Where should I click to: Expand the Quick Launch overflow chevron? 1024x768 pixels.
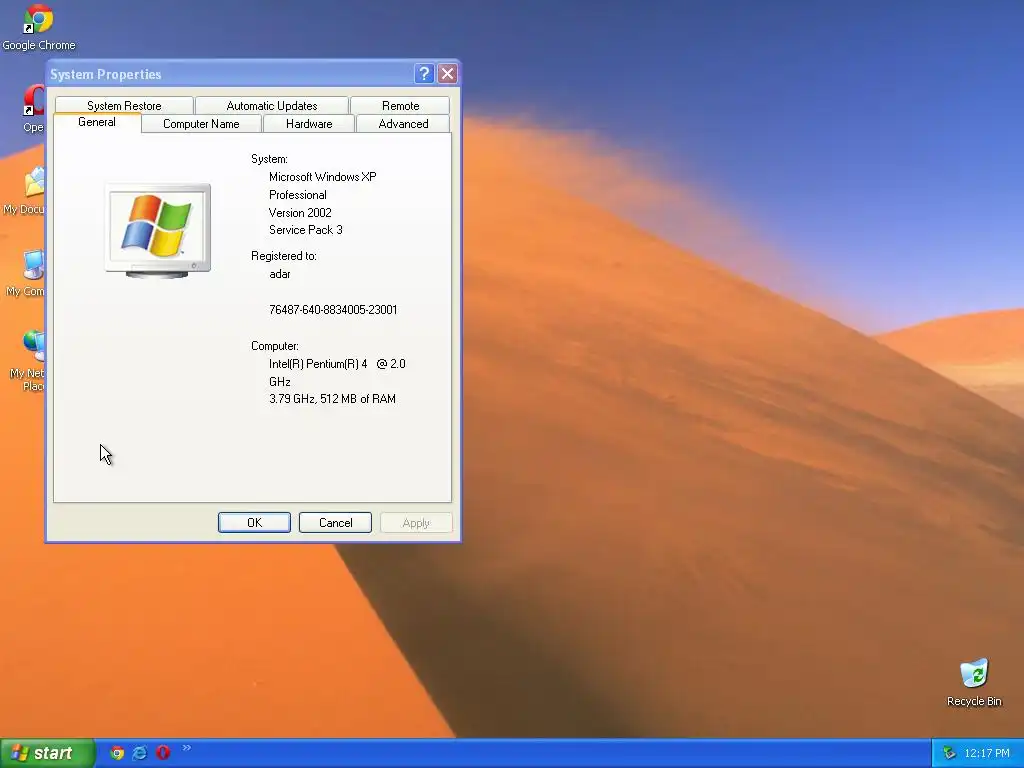coord(187,748)
